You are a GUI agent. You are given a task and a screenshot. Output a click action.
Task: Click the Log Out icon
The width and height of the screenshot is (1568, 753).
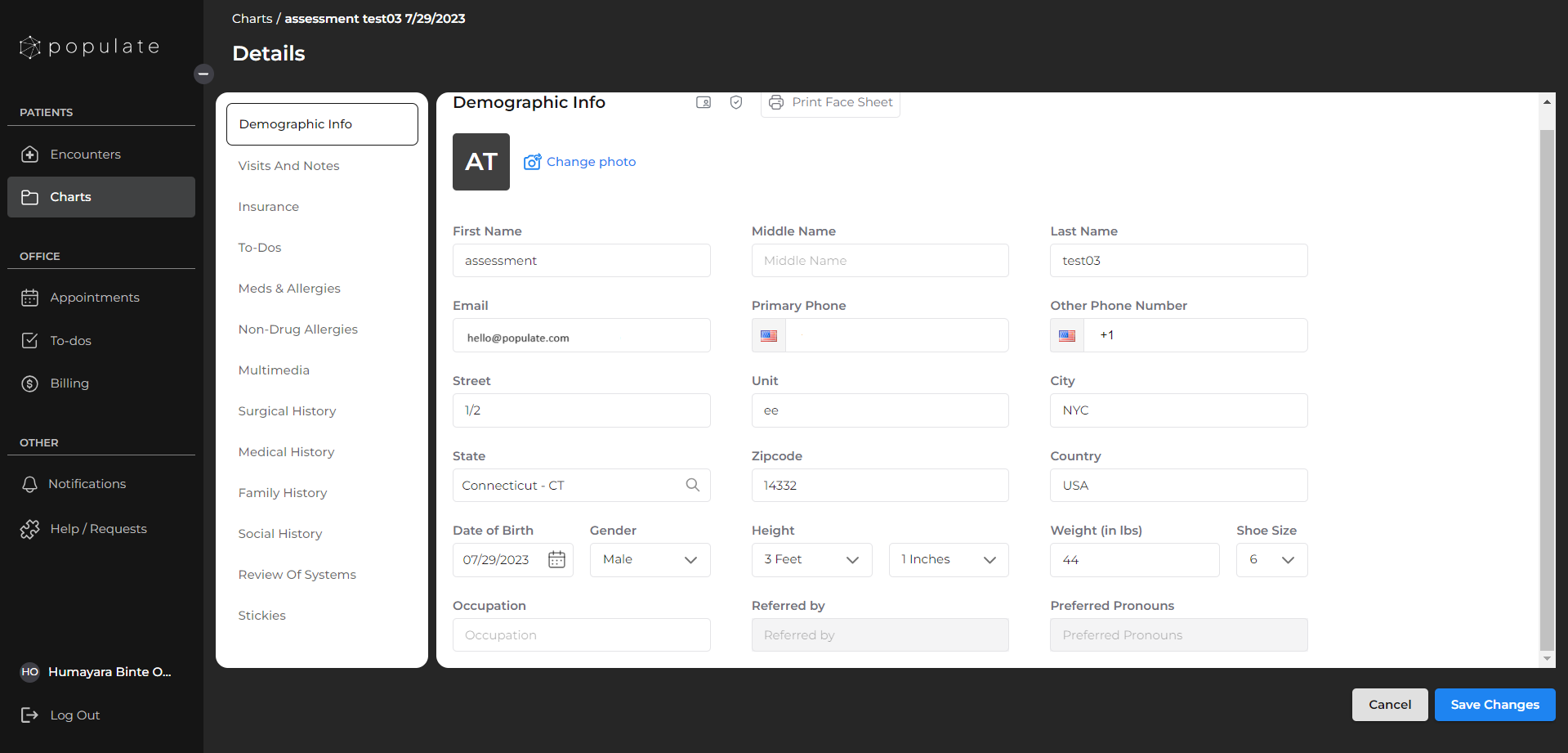30,715
